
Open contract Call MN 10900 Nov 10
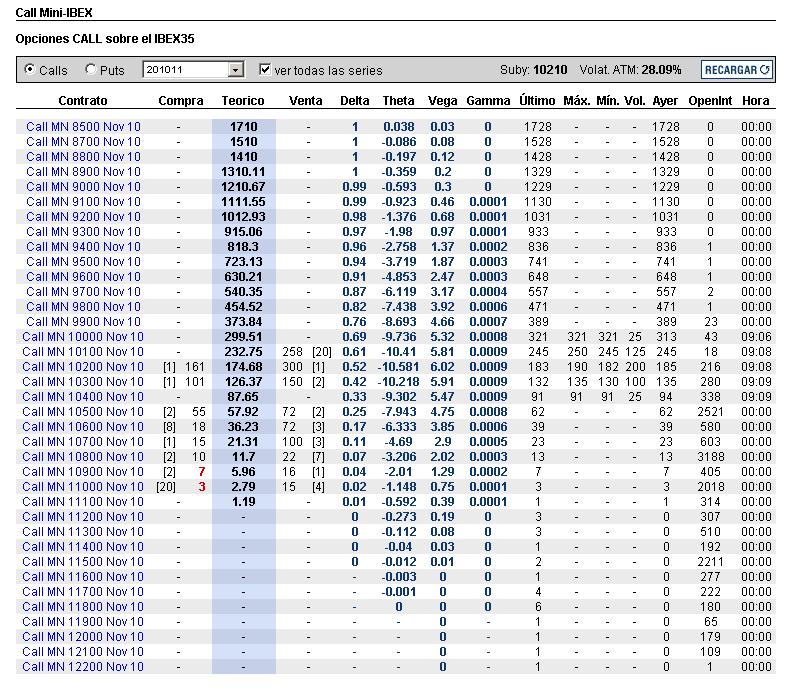pos(83,472)
